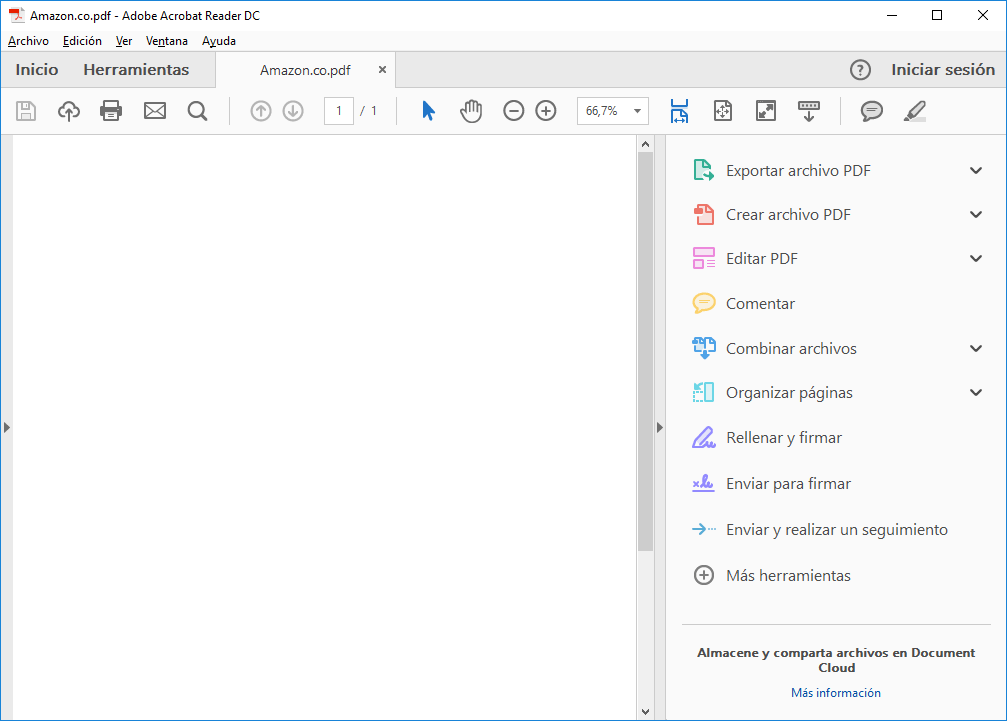This screenshot has width=1007, height=721.
Task: Open Enviar para firmar tool
Action: coord(771,483)
